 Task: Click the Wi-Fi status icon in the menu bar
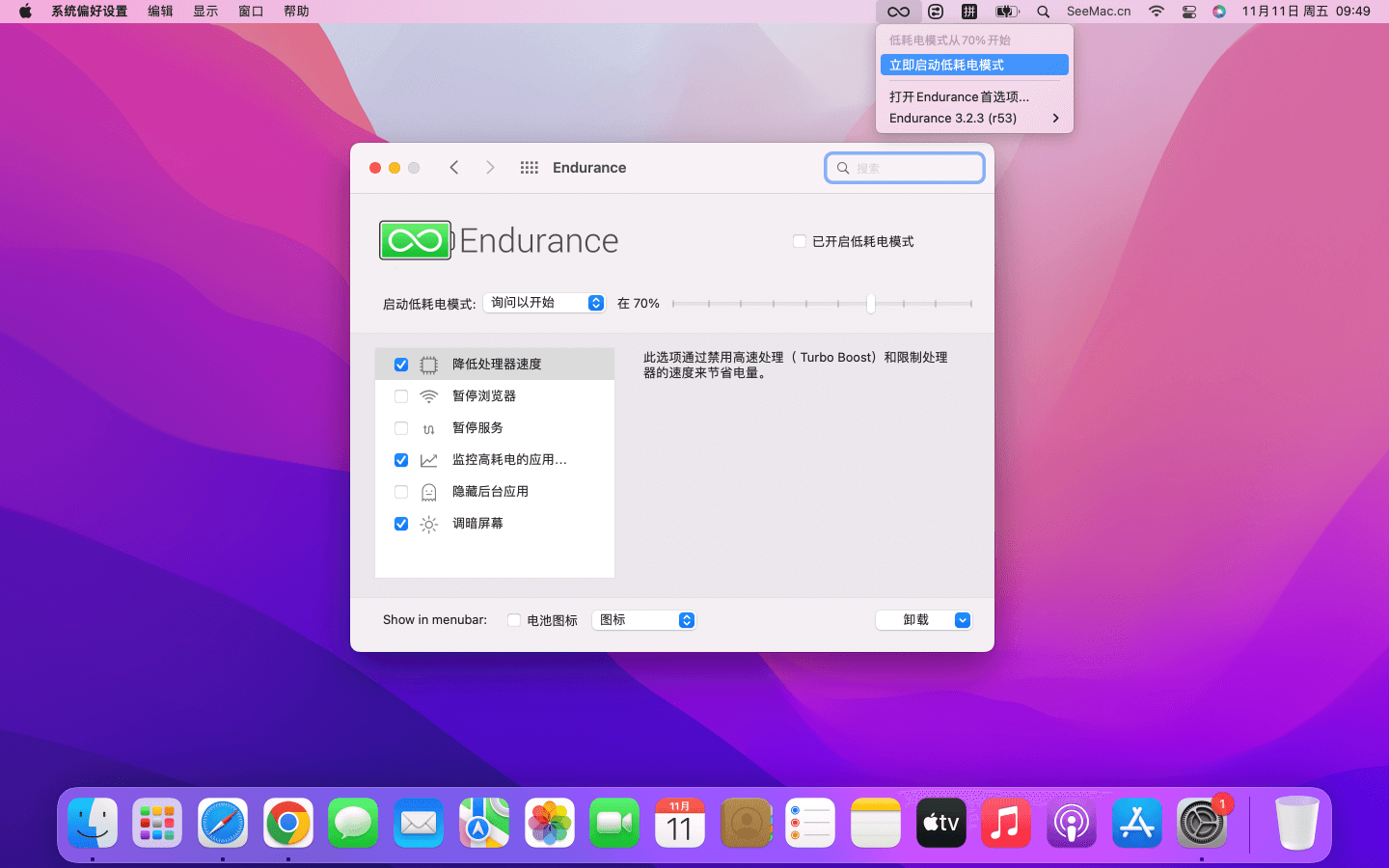click(1156, 12)
